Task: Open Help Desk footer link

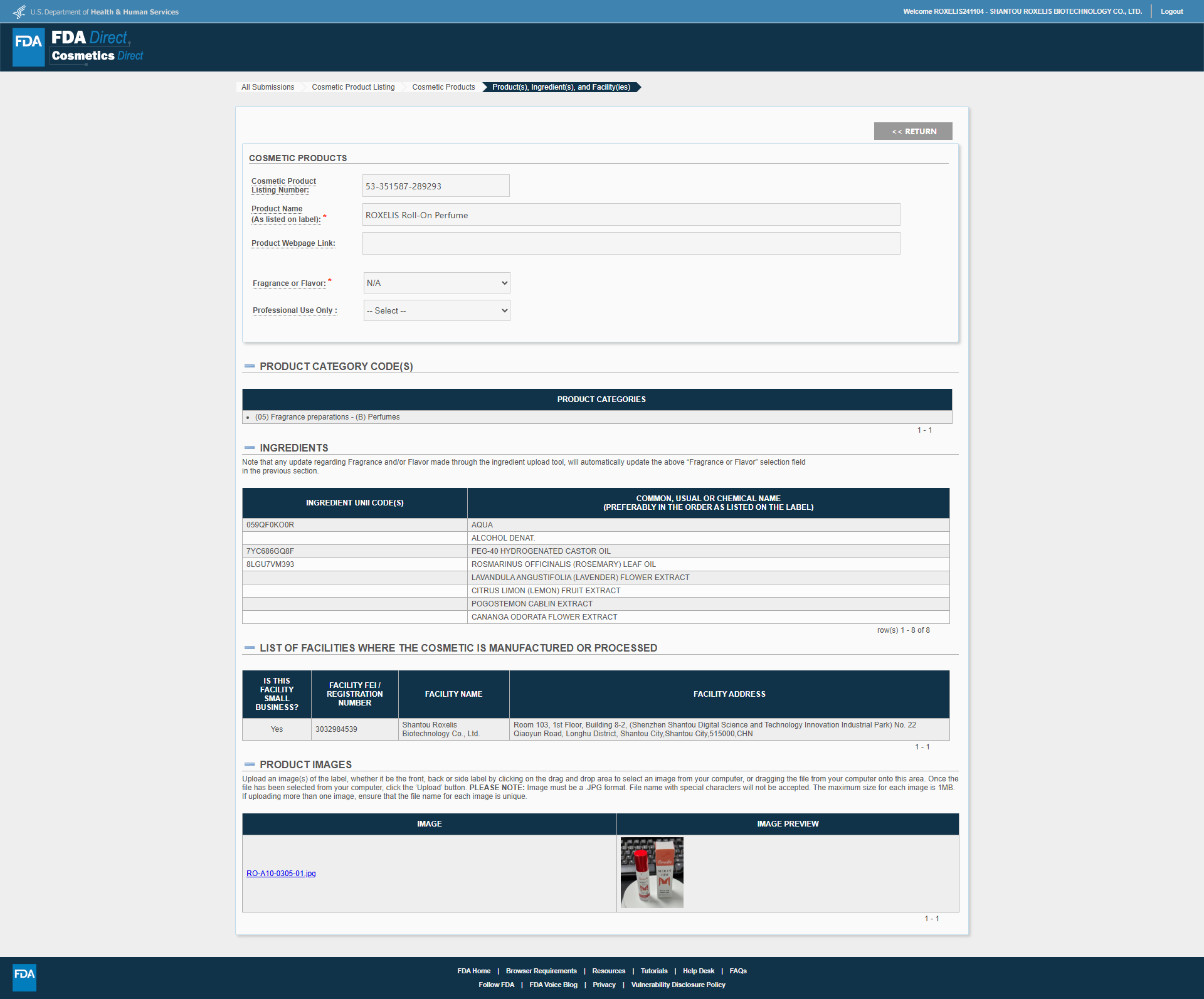Action: pos(699,971)
